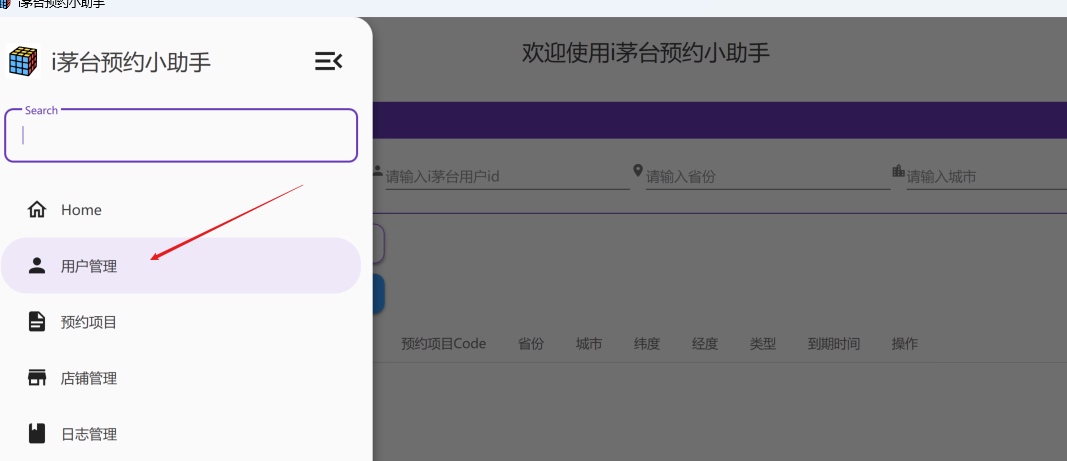Focus the Search input field
This screenshot has height=461, width=1067.
point(181,136)
